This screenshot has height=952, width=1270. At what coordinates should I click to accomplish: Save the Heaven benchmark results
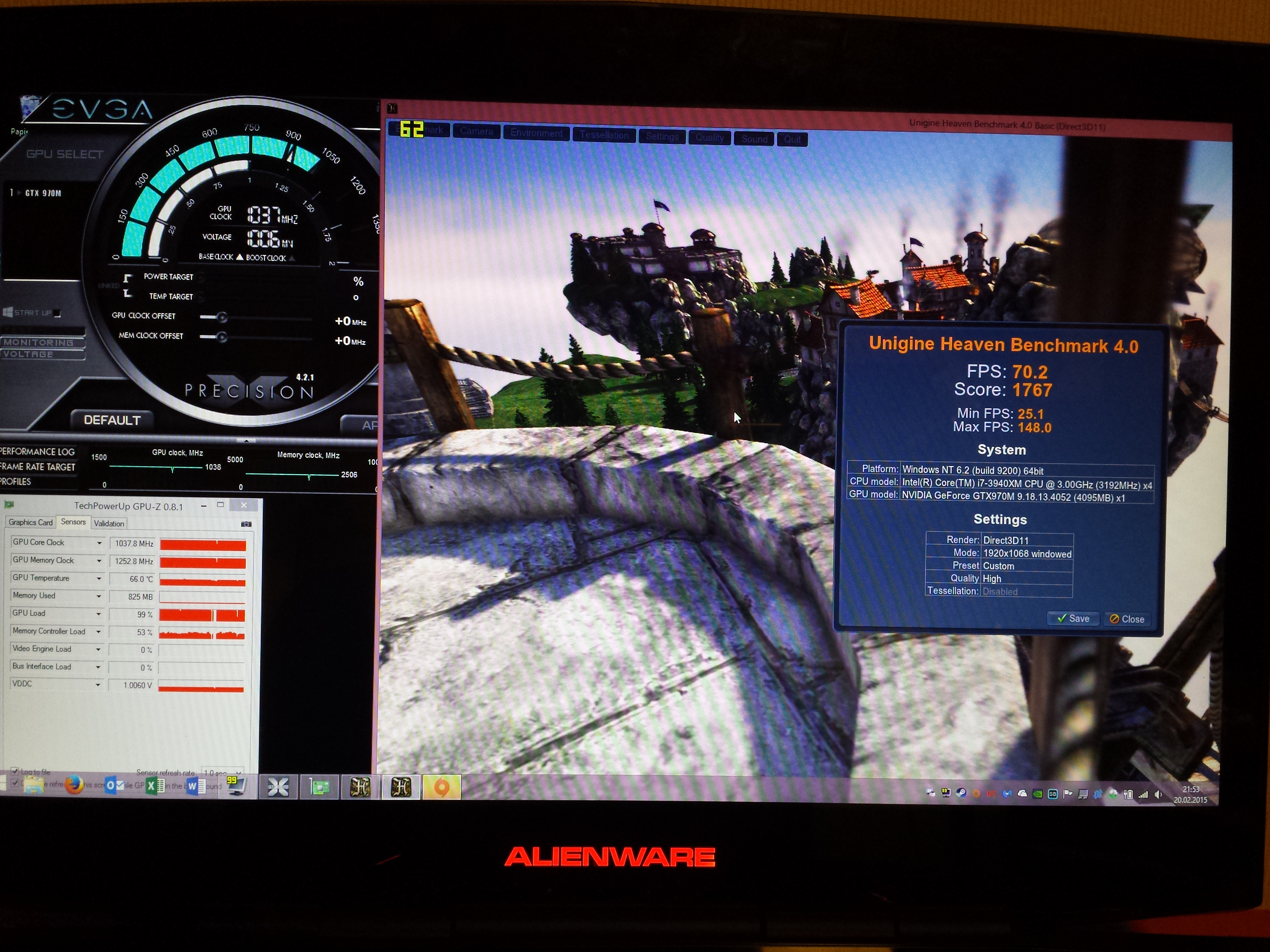click(x=1072, y=618)
